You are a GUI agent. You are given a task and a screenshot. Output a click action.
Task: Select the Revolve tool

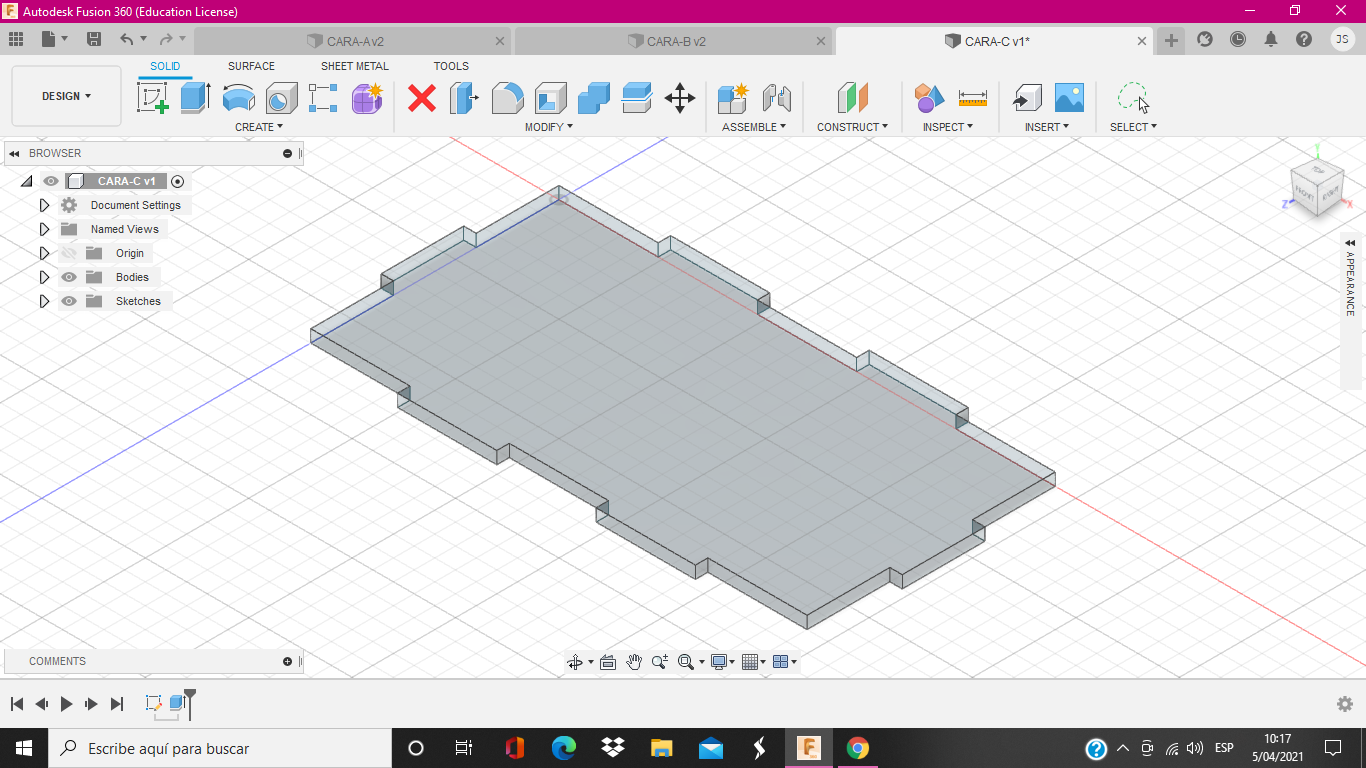point(238,98)
